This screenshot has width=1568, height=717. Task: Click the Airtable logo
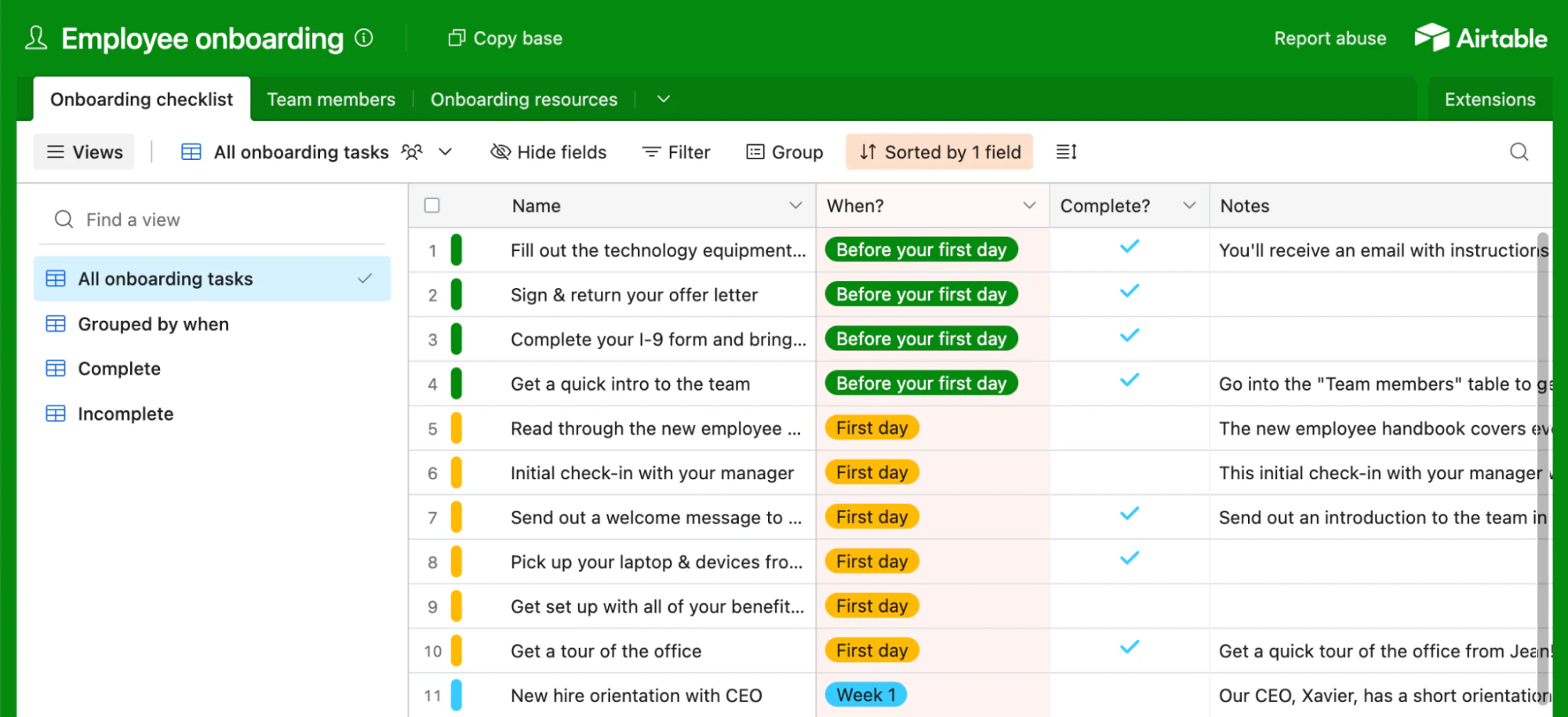1480,38
